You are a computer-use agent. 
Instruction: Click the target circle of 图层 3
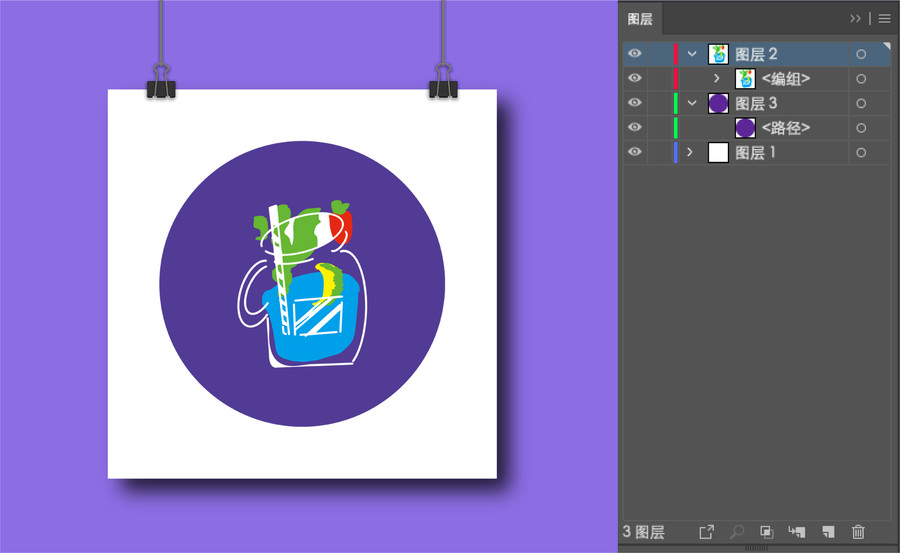pos(861,103)
